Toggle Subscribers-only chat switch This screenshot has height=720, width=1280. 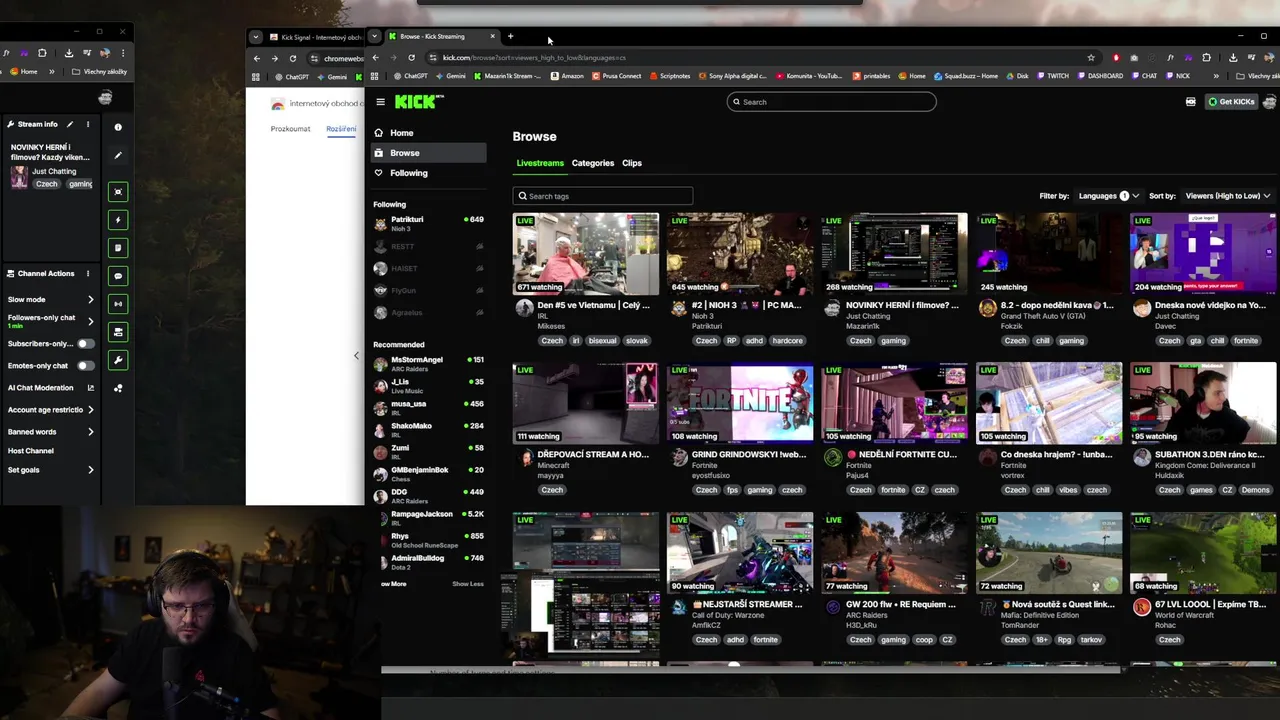(86, 344)
